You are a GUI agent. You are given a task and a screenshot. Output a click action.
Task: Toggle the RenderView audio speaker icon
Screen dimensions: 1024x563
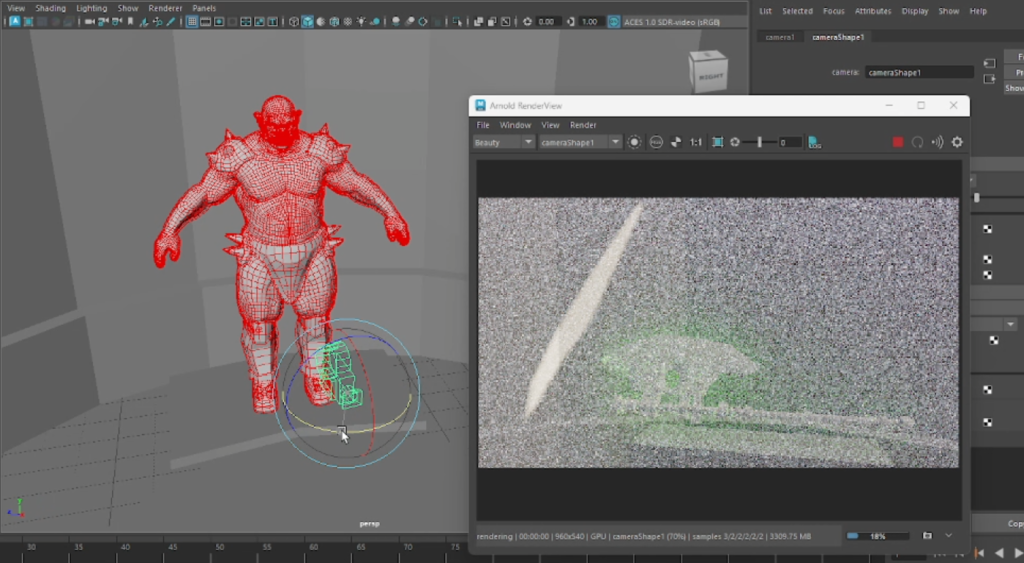tap(937, 142)
